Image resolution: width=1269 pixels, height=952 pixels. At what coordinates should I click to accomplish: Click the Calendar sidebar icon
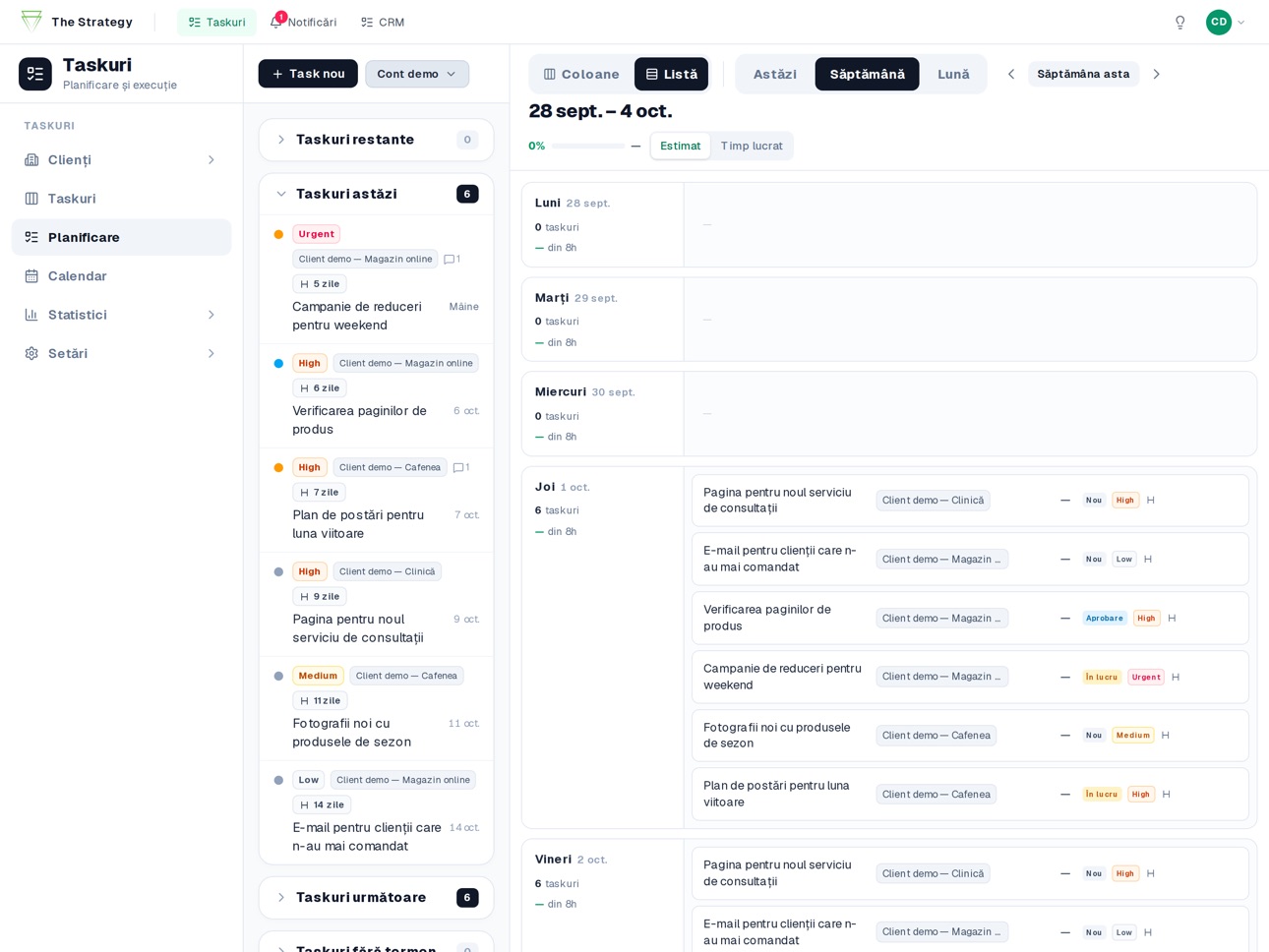click(x=31, y=276)
